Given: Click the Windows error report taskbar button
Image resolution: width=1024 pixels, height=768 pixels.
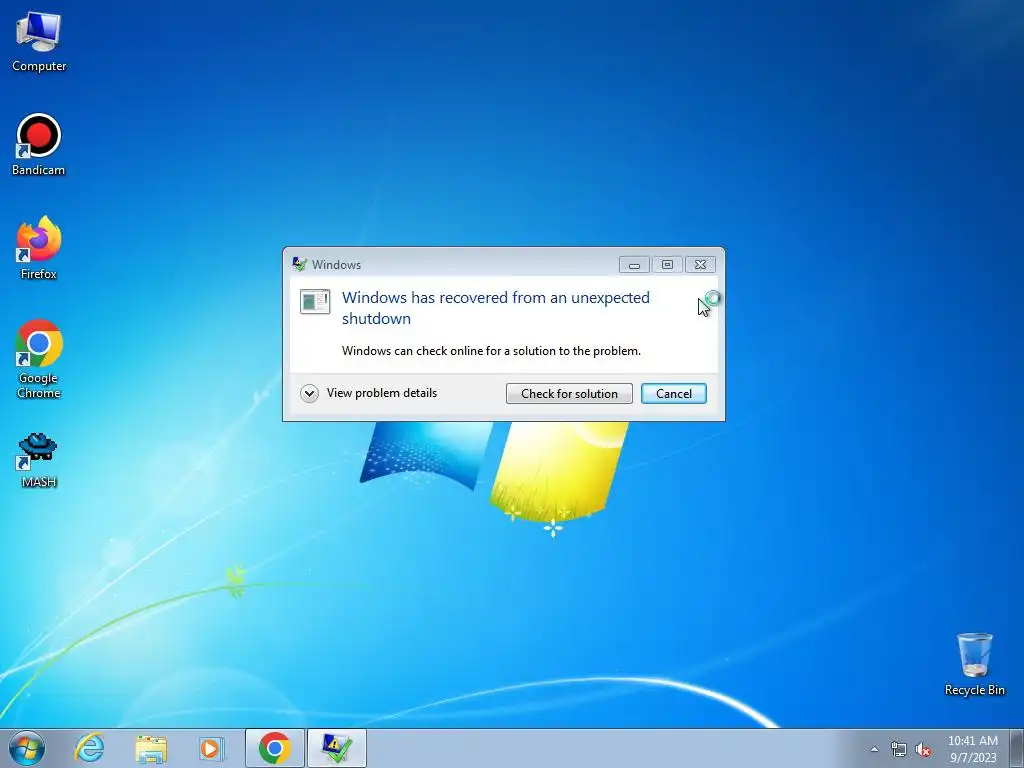Looking at the screenshot, I should (336, 748).
